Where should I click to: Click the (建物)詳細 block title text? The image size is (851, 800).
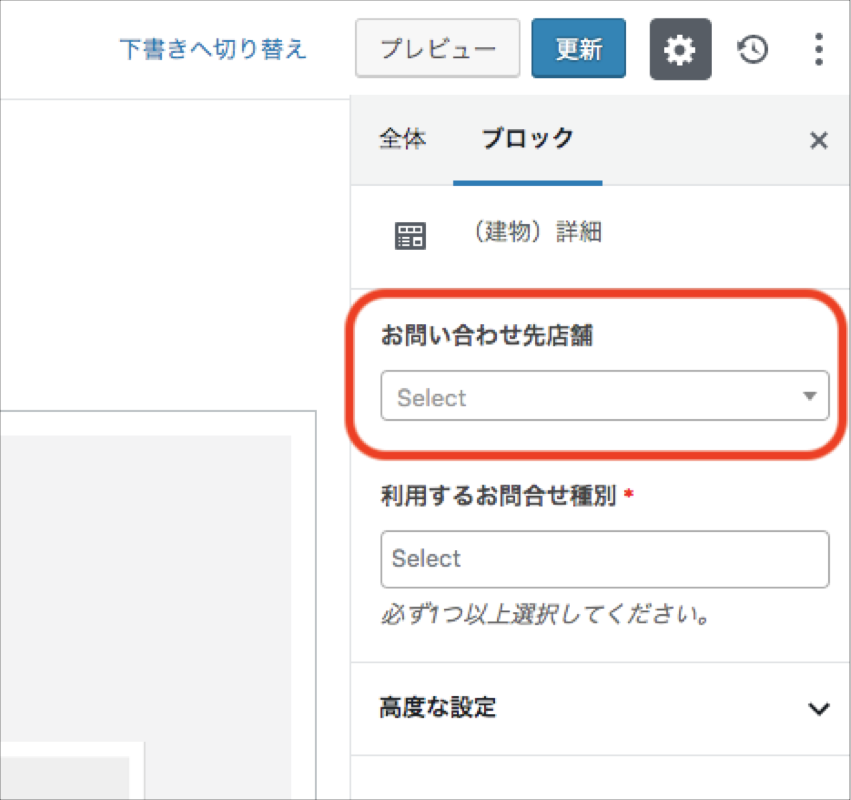(x=537, y=233)
